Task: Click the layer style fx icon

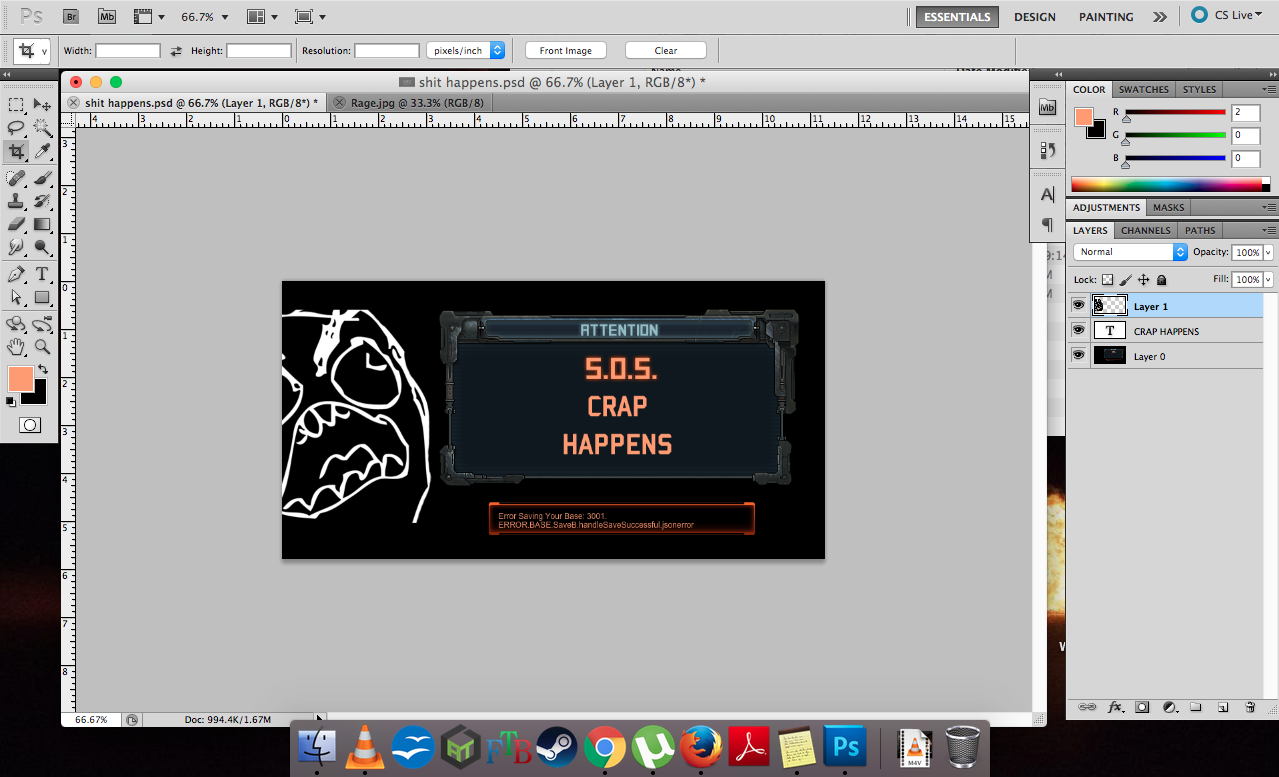Action: pos(1115,707)
